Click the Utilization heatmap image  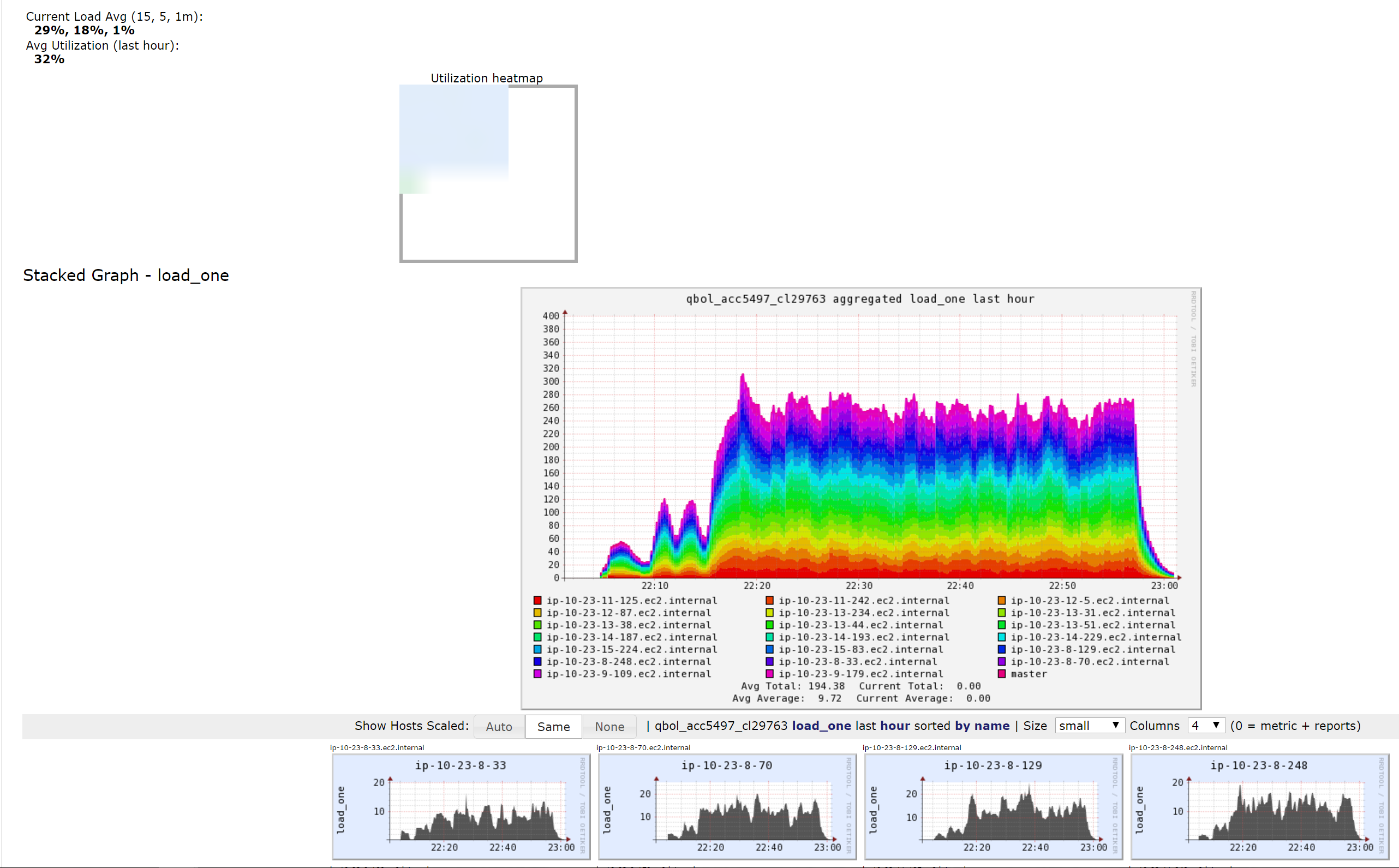[x=488, y=173]
